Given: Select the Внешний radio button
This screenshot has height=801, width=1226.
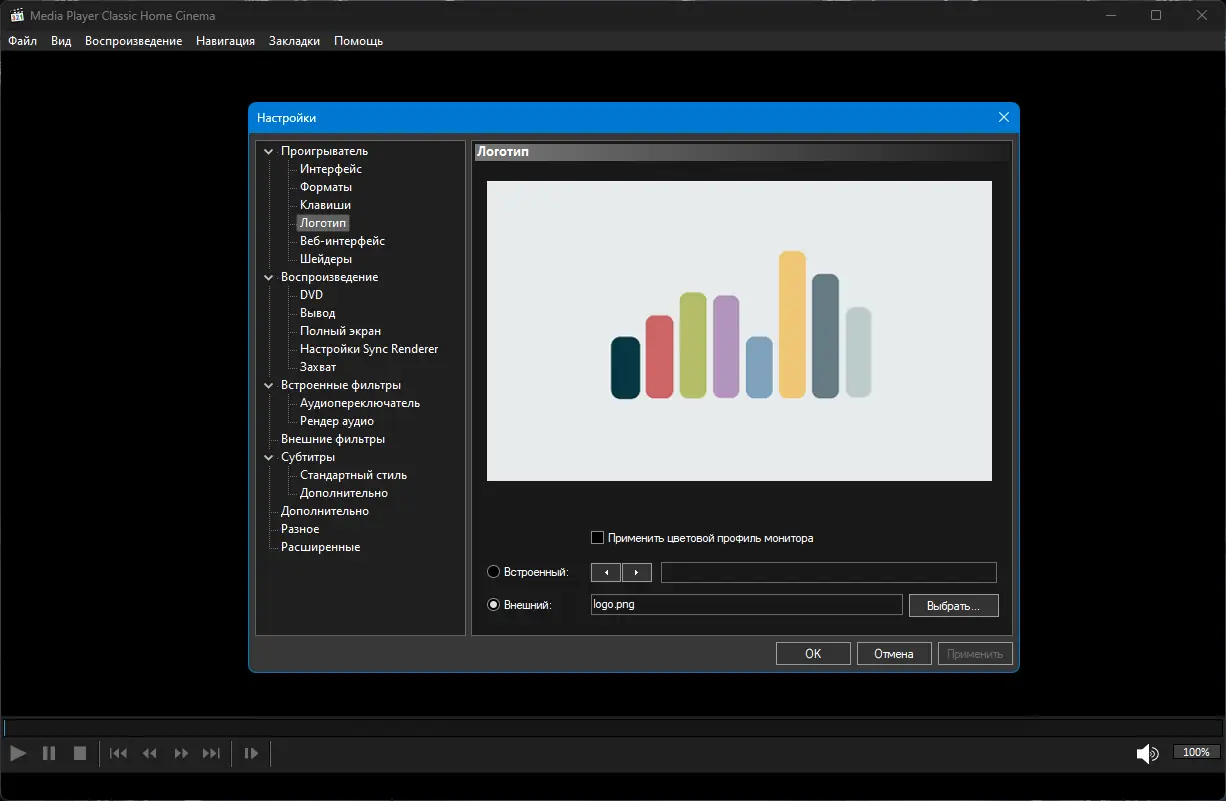Looking at the screenshot, I should pyautogui.click(x=493, y=604).
